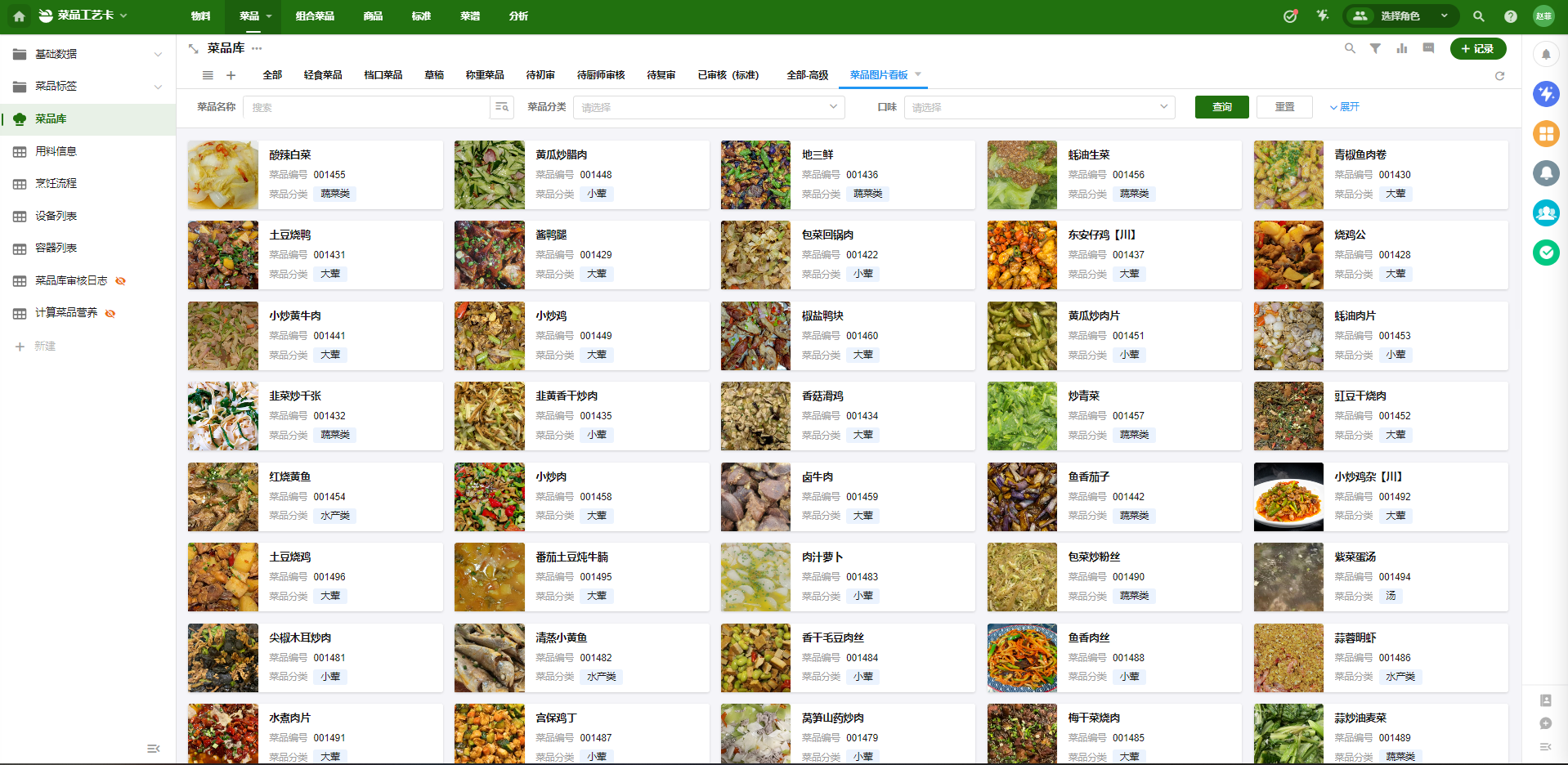Click the green 查询 button
This screenshot has height=765, width=1568.
pos(1221,107)
